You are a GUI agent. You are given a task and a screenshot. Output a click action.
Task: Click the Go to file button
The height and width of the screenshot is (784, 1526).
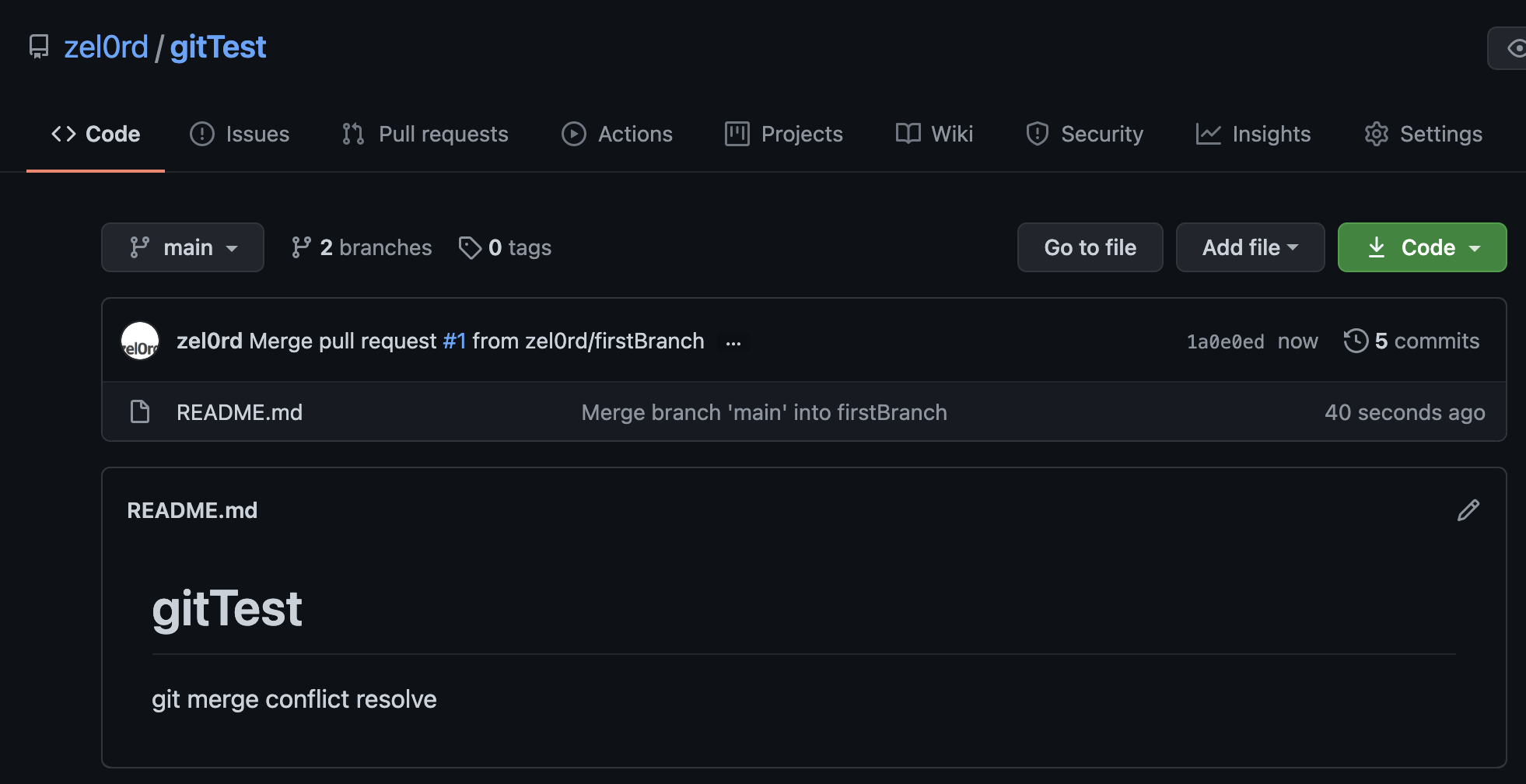pyautogui.click(x=1090, y=247)
